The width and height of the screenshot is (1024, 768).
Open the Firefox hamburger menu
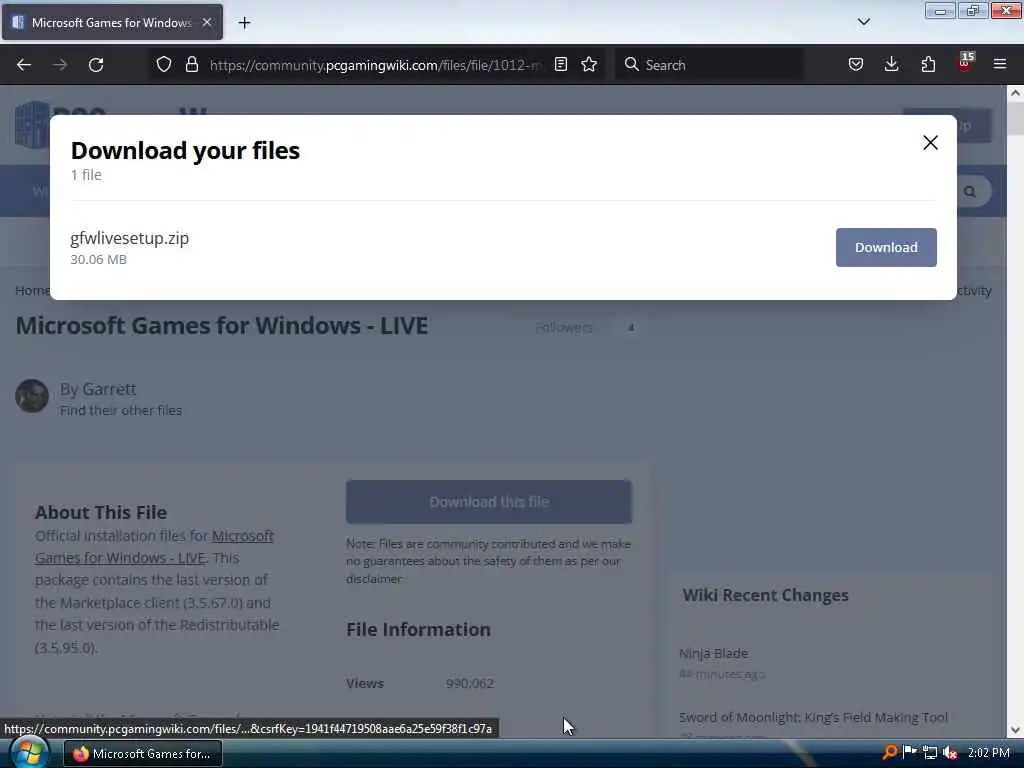tap(1000, 64)
